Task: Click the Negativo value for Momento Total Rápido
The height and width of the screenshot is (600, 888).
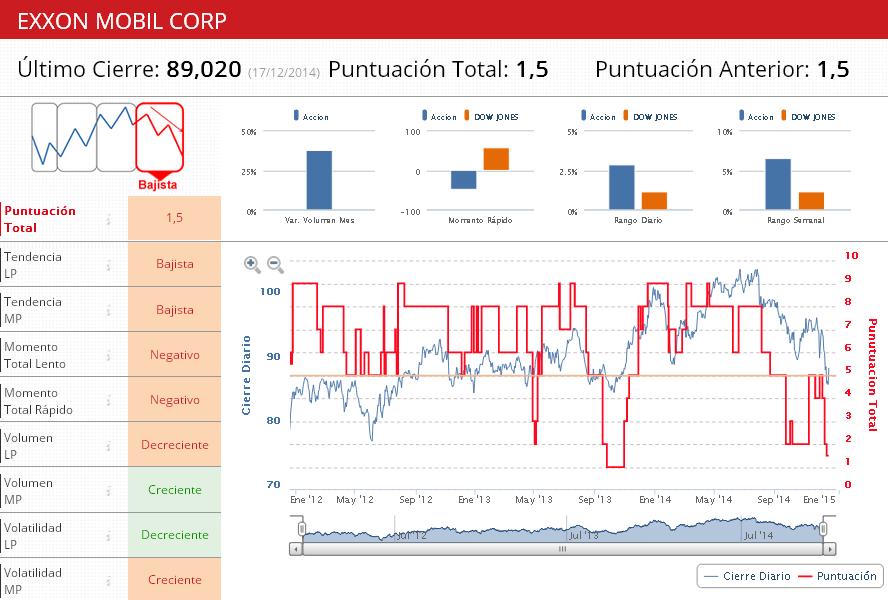Action: pos(174,399)
